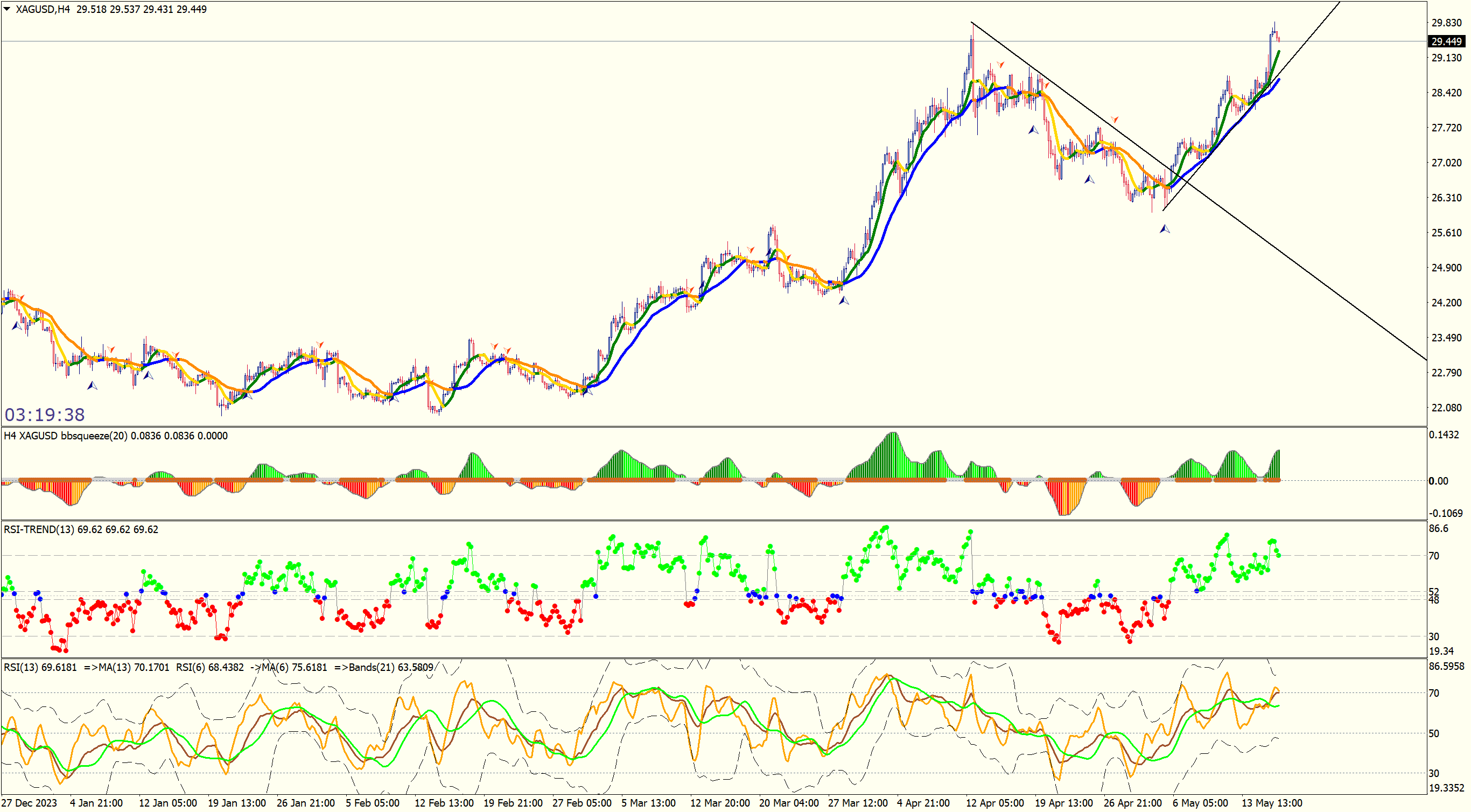1471x812 pixels.
Task: Click the 0.1432 value on bbsqueeze scale
Action: 1443,435
